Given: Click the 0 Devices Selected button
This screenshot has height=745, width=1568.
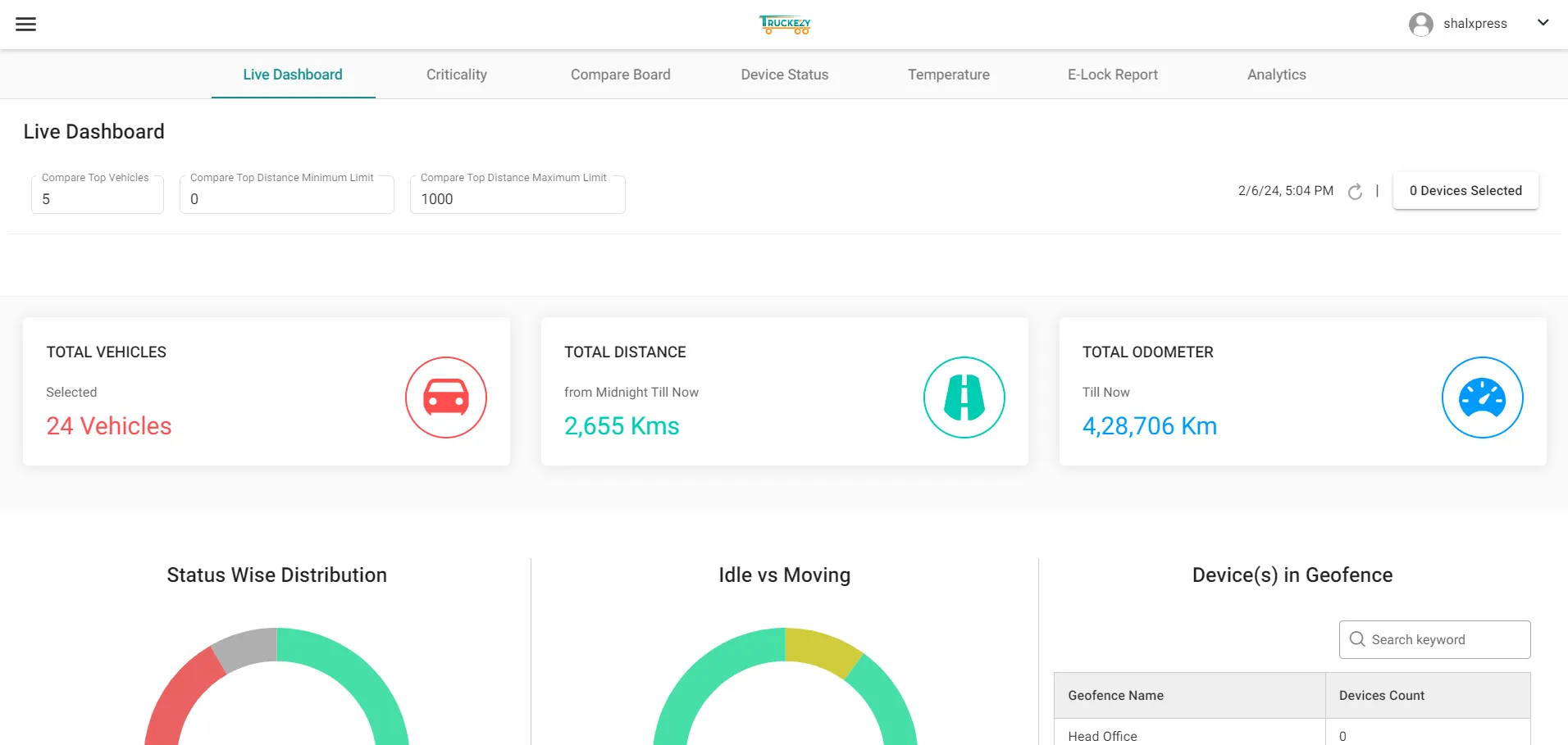Looking at the screenshot, I should (1465, 191).
